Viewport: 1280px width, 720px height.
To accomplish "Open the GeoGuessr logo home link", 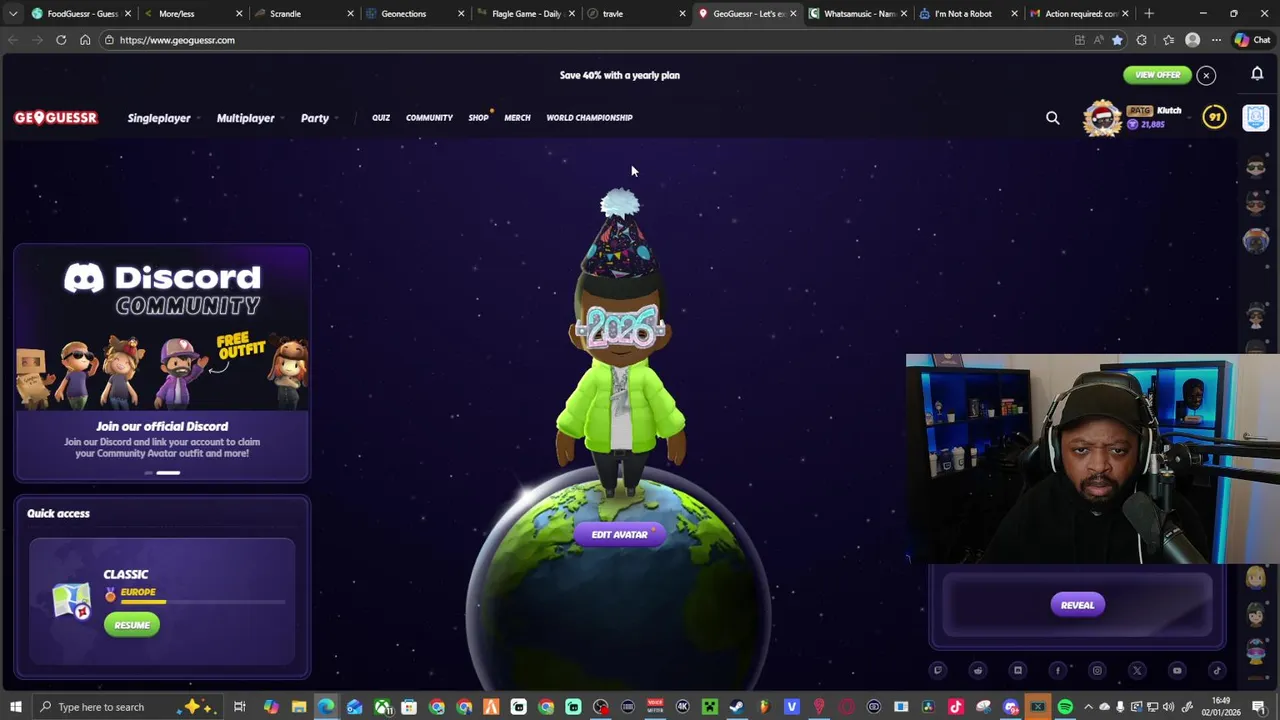I will (x=56, y=118).
